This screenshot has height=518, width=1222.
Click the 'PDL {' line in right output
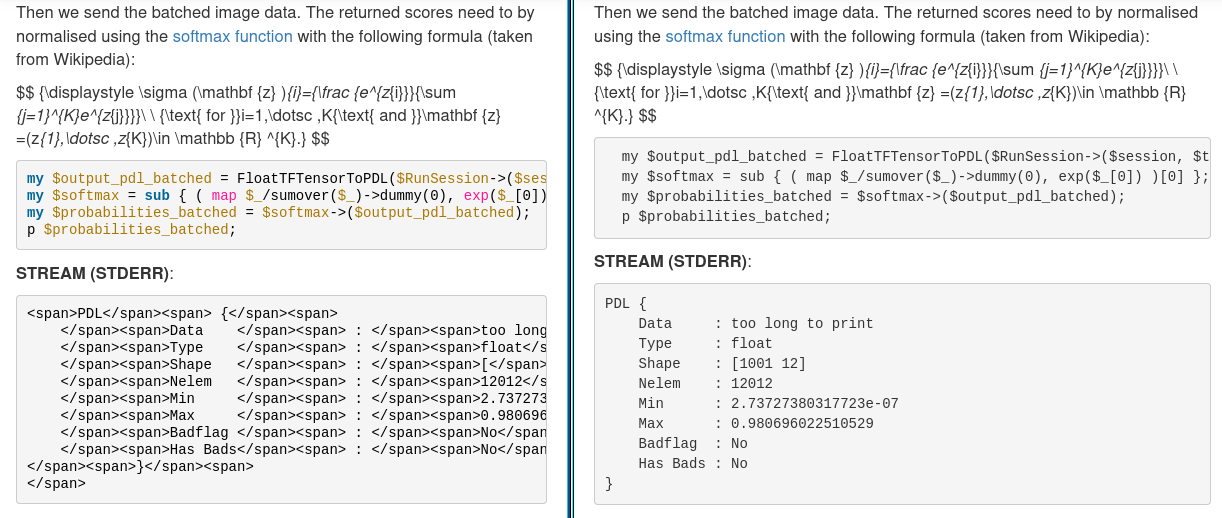click(626, 304)
